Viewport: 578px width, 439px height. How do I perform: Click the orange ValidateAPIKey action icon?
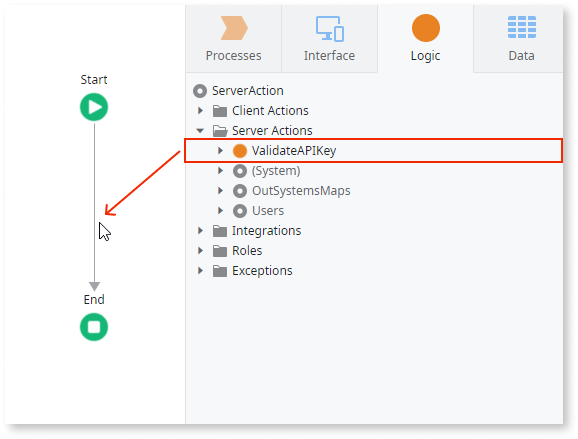point(240,151)
